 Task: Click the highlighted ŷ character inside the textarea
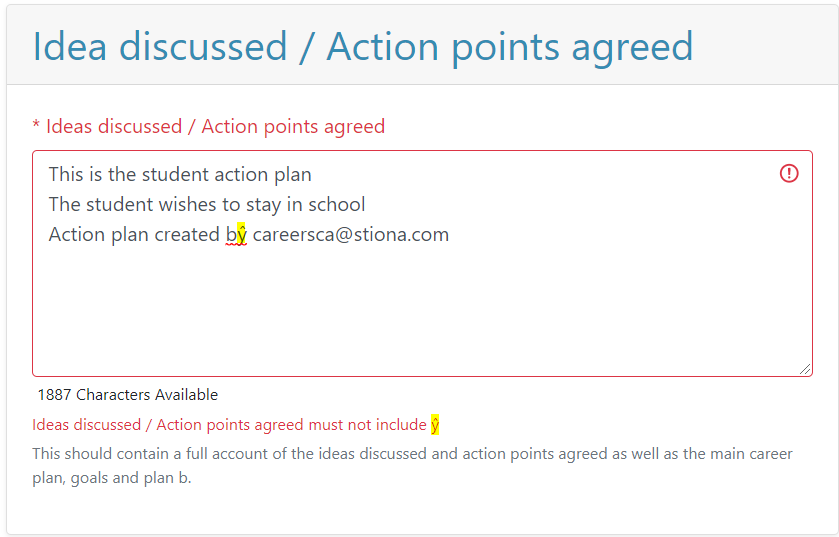click(x=241, y=235)
